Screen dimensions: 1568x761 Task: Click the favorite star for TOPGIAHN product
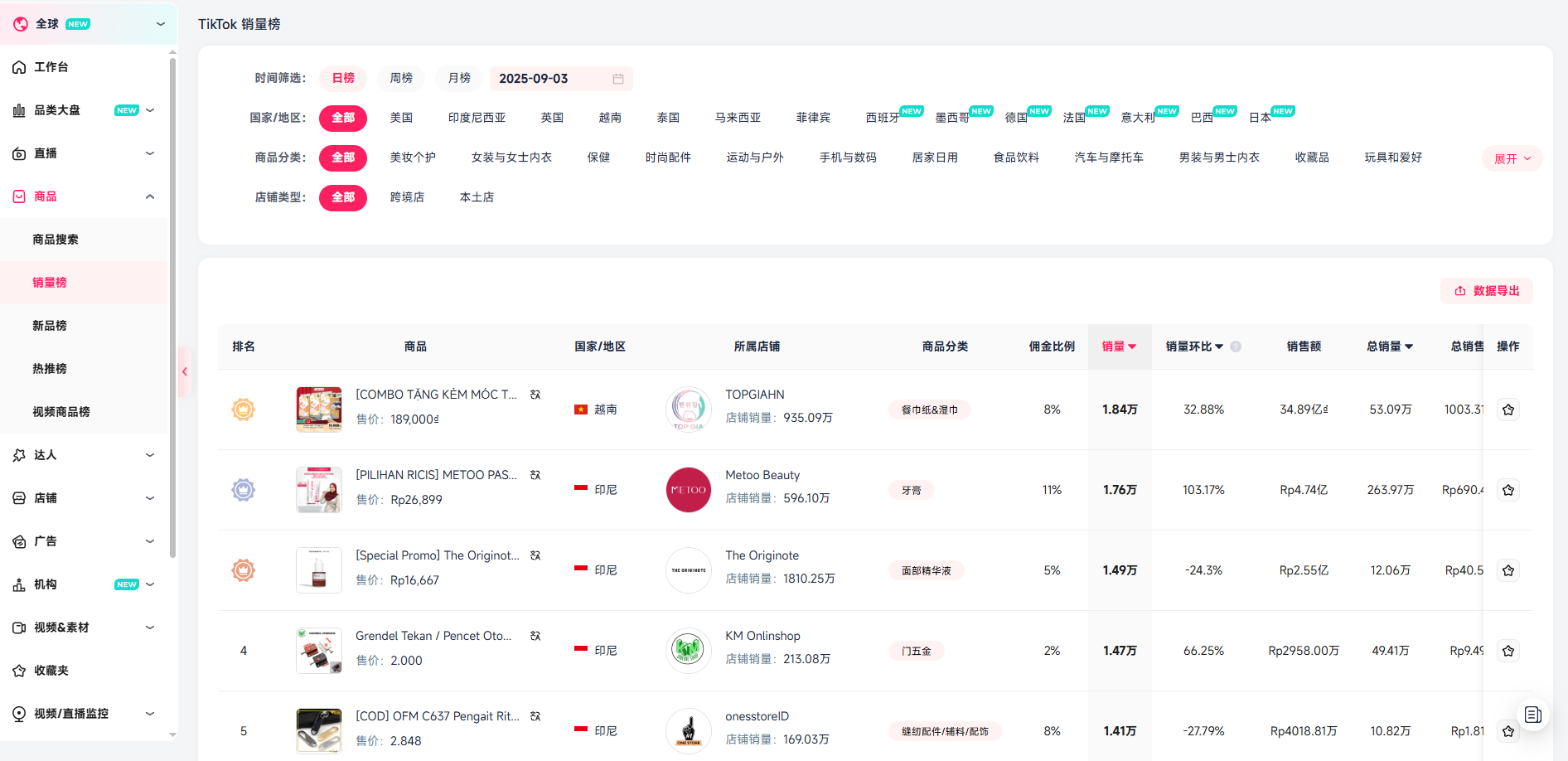(1508, 410)
